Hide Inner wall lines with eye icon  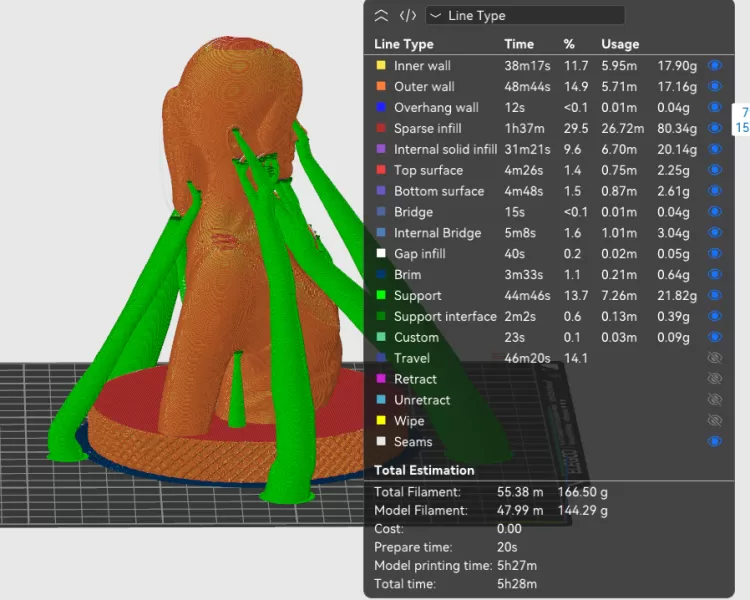click(714, 65)
